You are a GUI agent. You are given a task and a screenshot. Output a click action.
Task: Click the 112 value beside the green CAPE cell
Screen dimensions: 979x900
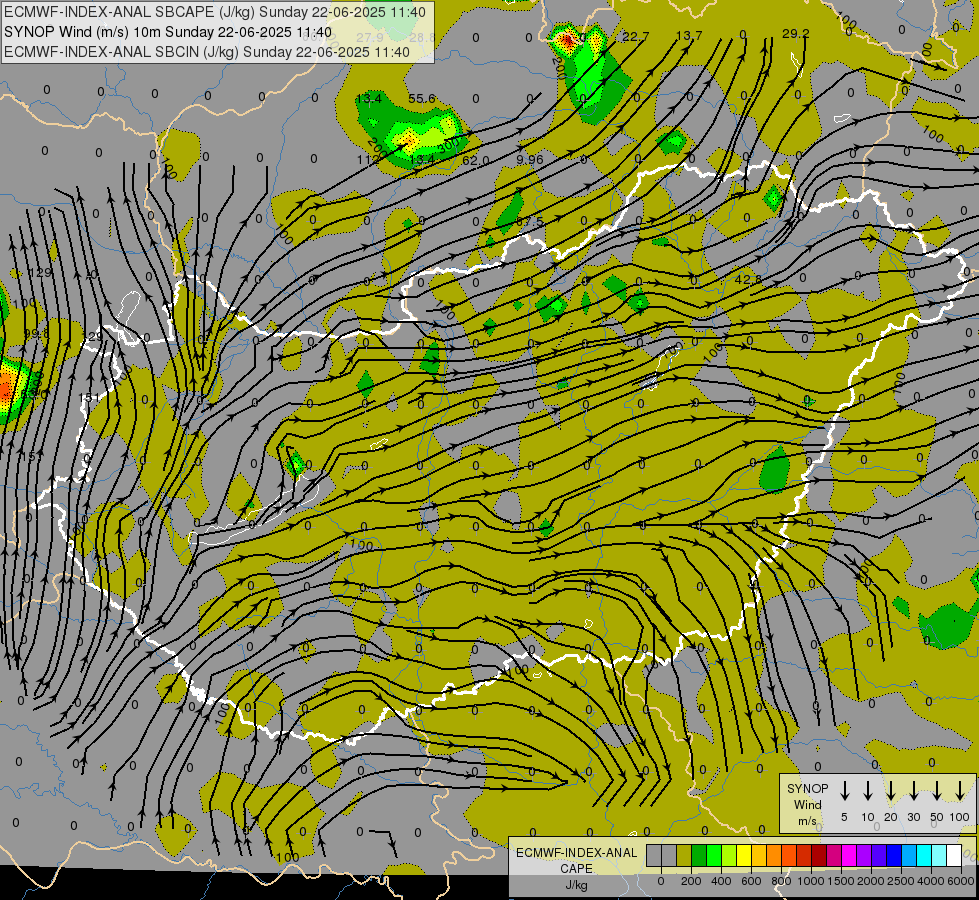[368, 159]
